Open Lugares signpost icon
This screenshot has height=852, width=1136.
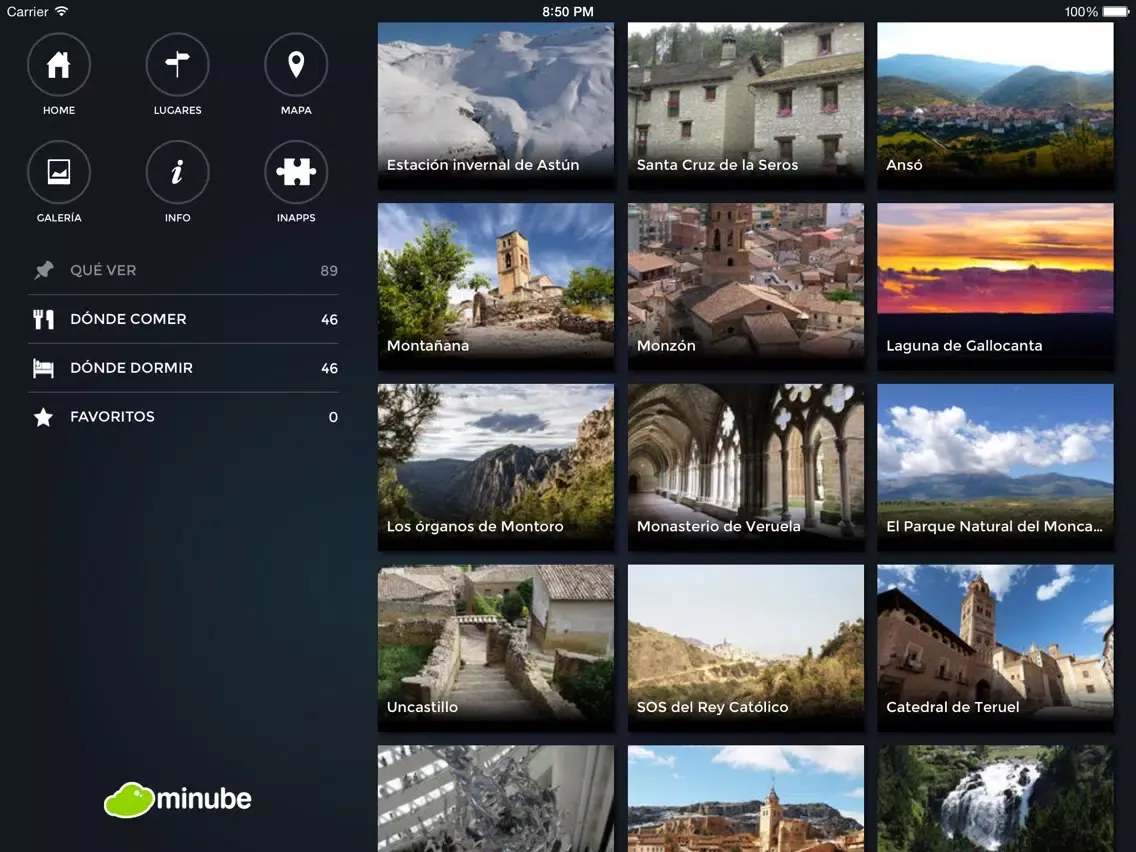pyautogui.click(x=178, y=64)
